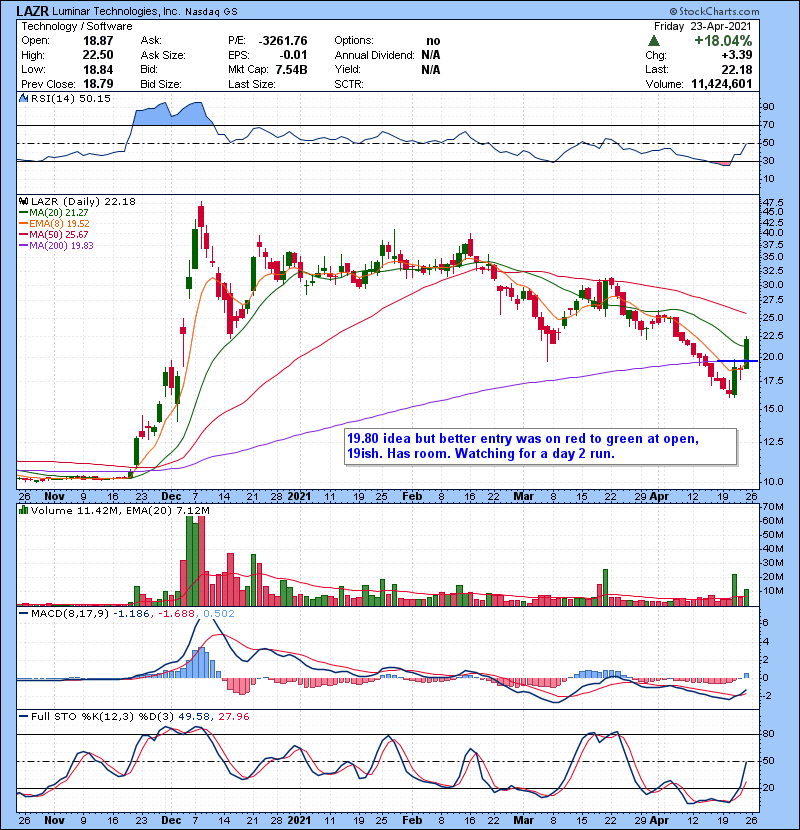Click the volume bars icon beside Volume 11.42M
The height and width of the screenshot is (830, 800).
[23, 510]
